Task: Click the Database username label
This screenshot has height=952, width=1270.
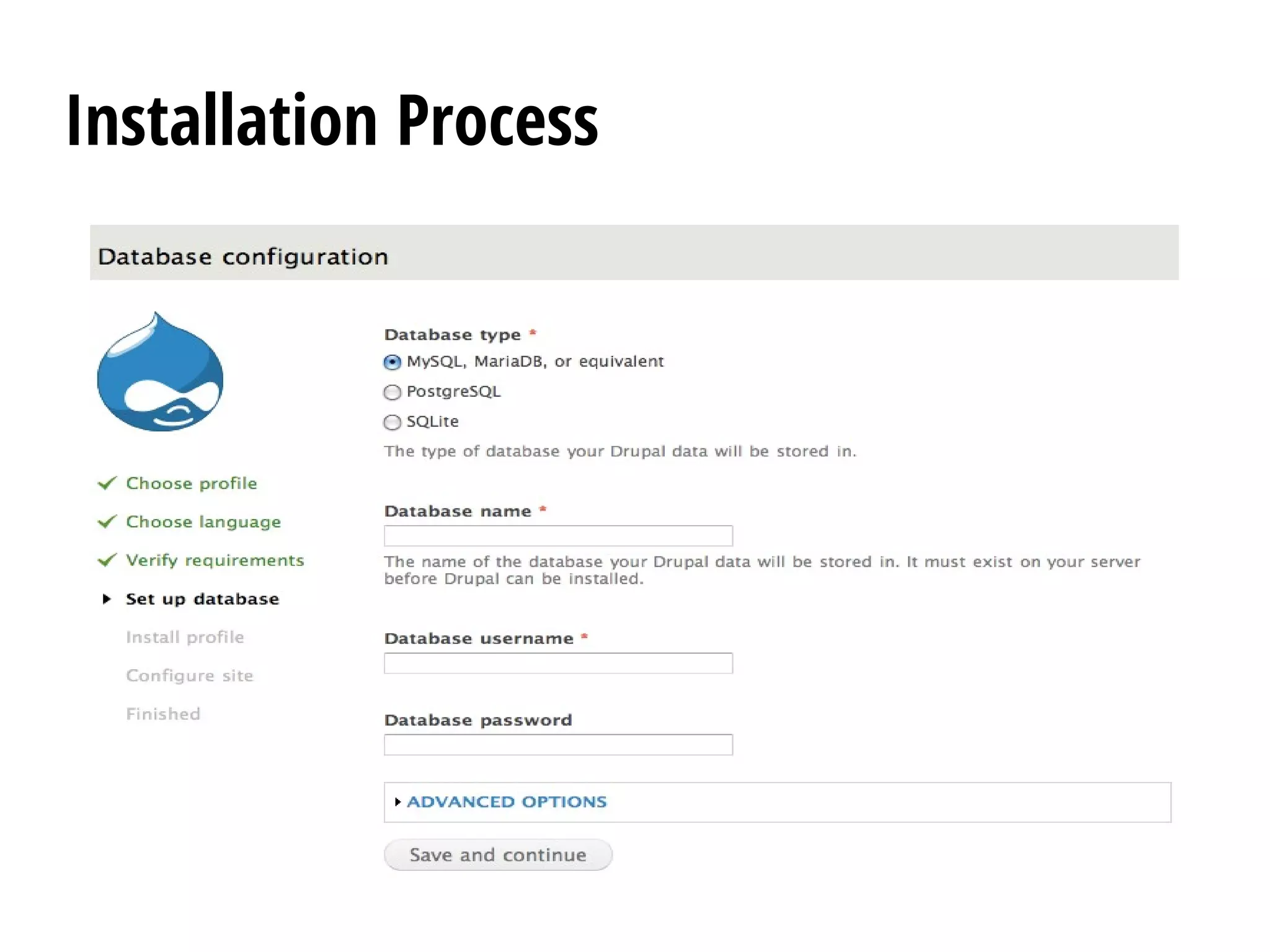Action: tap(479, 639)
